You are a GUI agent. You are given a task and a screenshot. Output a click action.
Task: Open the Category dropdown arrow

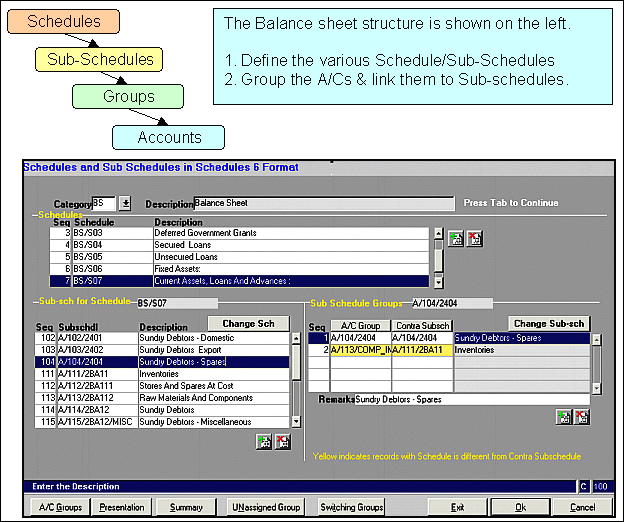(125, 203)
